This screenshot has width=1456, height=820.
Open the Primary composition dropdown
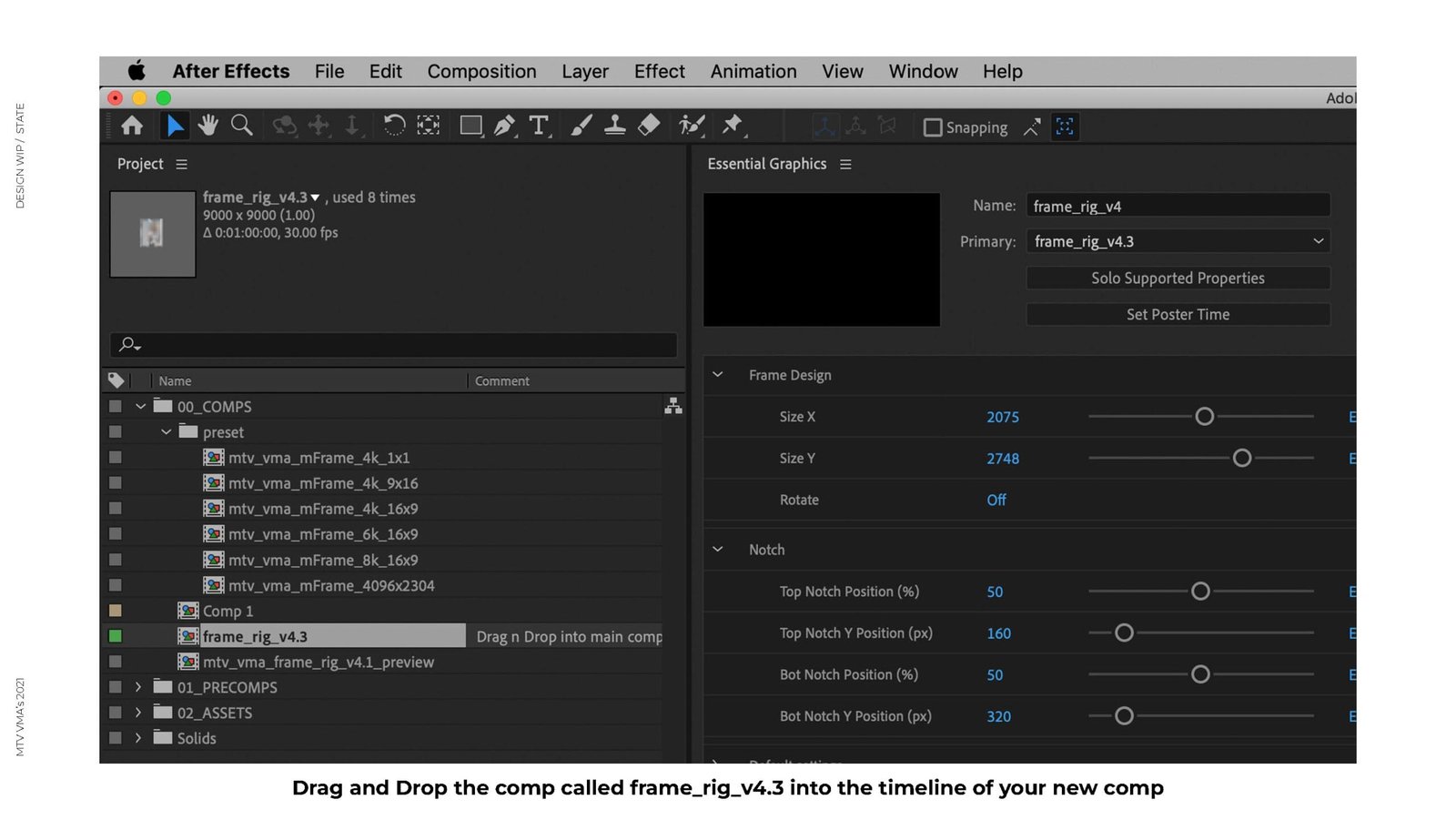click(x=1178, y=241)
